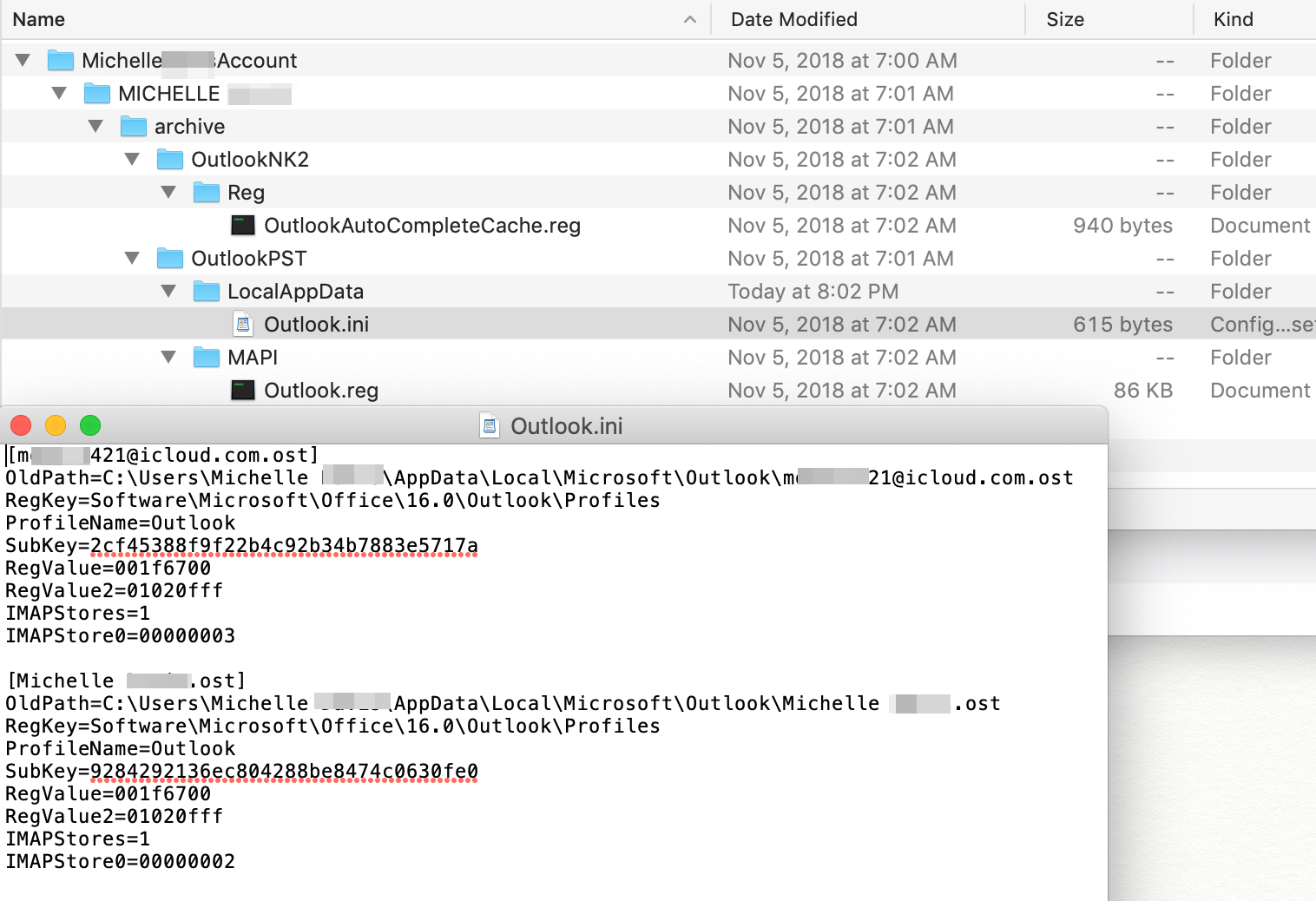Click the [Michelle .ost] section header line
Screen dimensions: 1316x901
pyautogui.click(x=126, y=681)
